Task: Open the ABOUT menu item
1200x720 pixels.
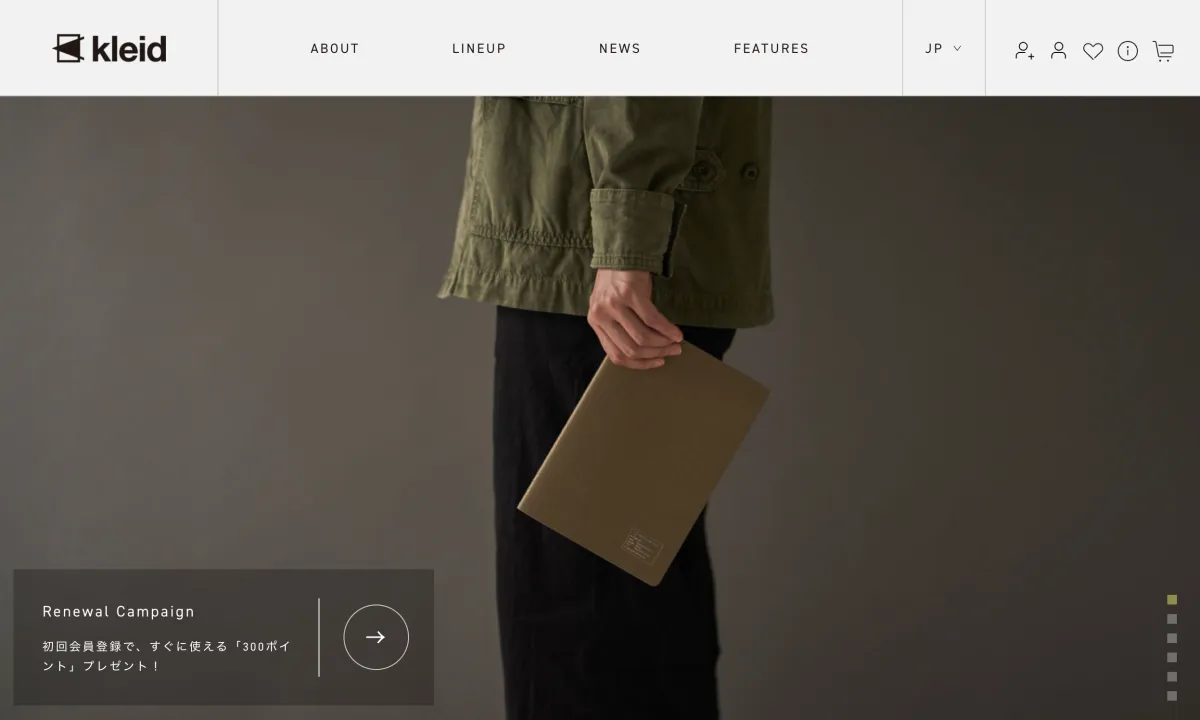Action: [x=335, y=48]
